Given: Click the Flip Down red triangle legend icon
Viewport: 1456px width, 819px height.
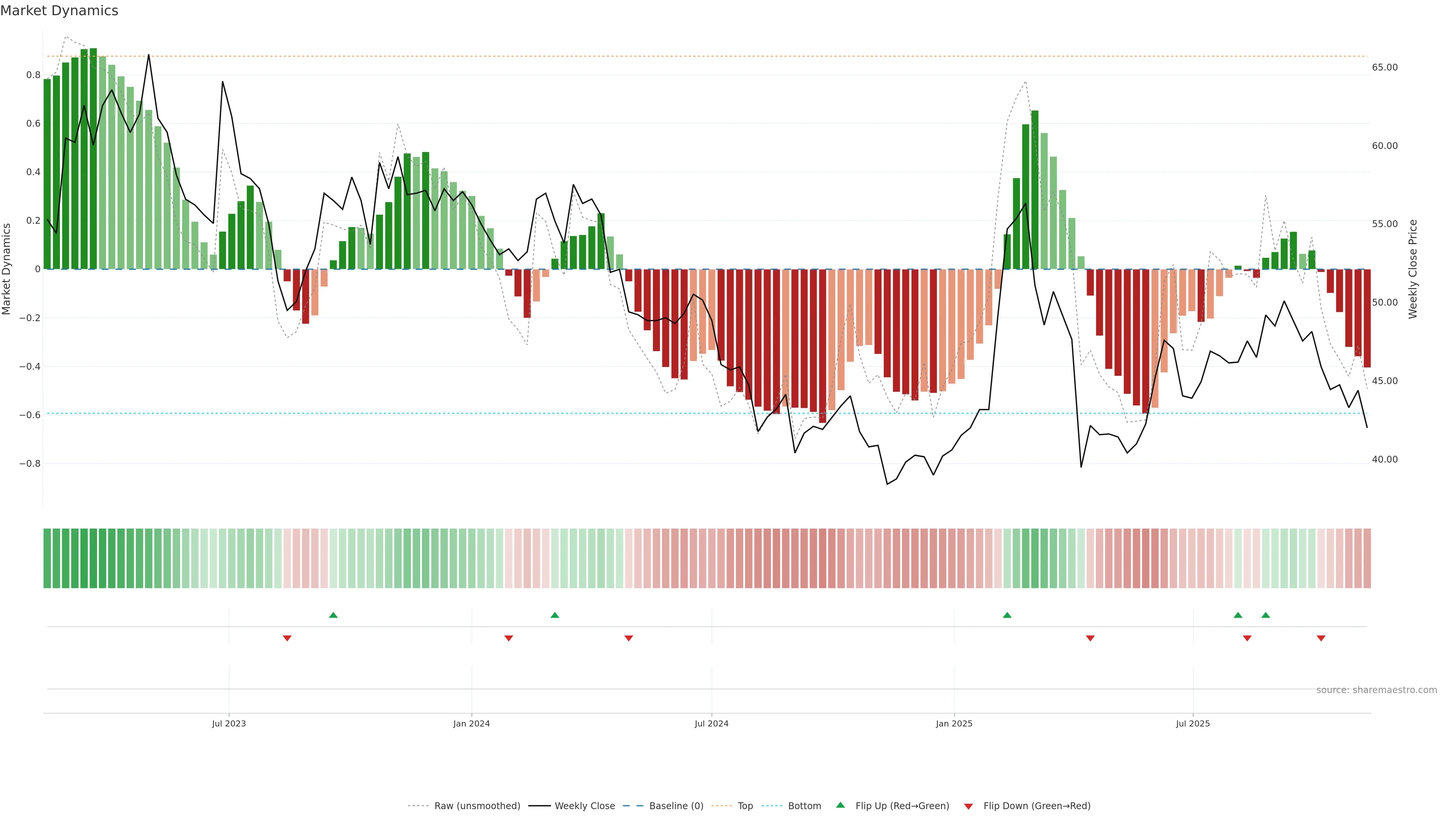Looking at the screenshot, I should pyautogui.click(x=968, y=806).
